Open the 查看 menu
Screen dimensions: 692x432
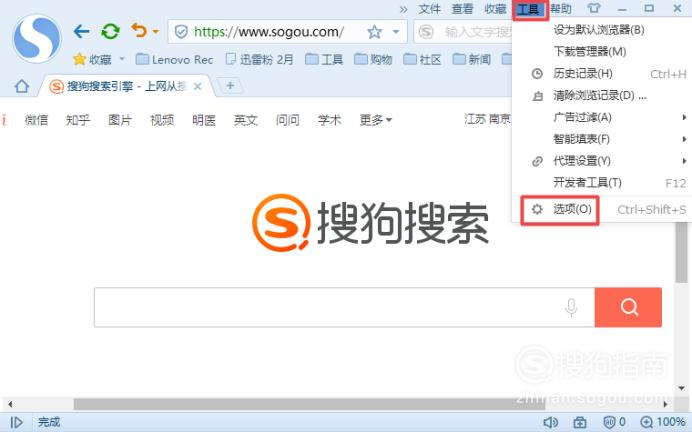pyautogui.click(x=462, y=9)
